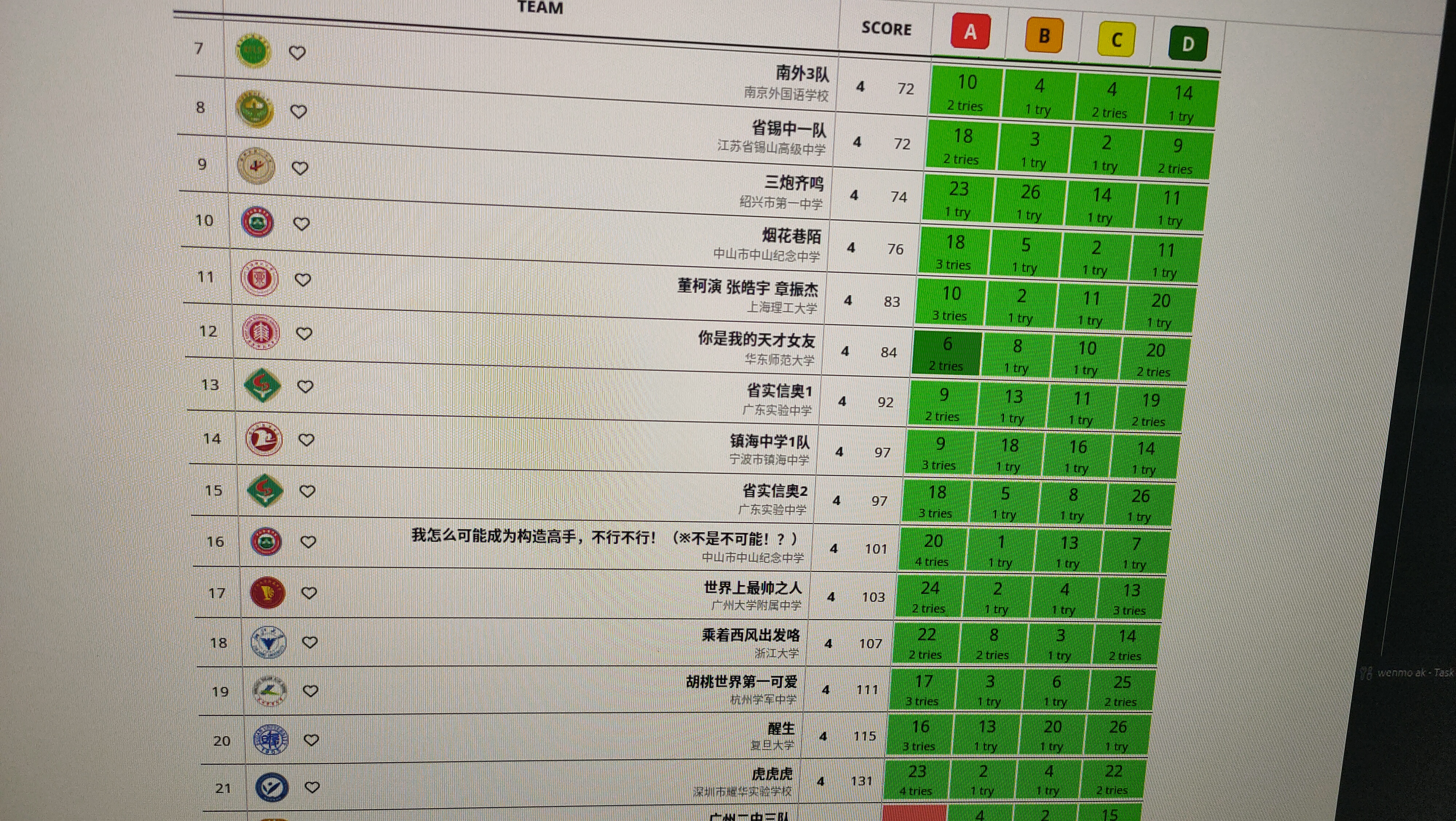The height and width of the screenshot is (821, 1456).
Task: Toggle the heart for rank 8
Action: pyautogui.click(x=298, y=111)
